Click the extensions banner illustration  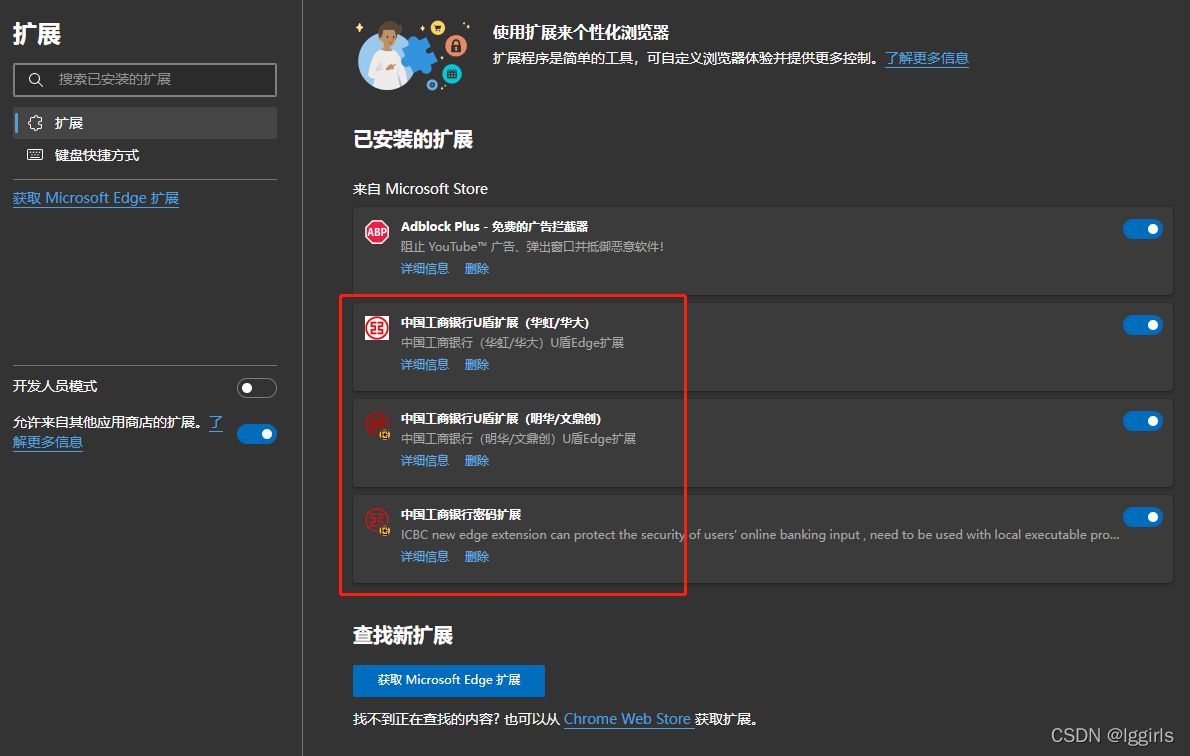[414, 55]
